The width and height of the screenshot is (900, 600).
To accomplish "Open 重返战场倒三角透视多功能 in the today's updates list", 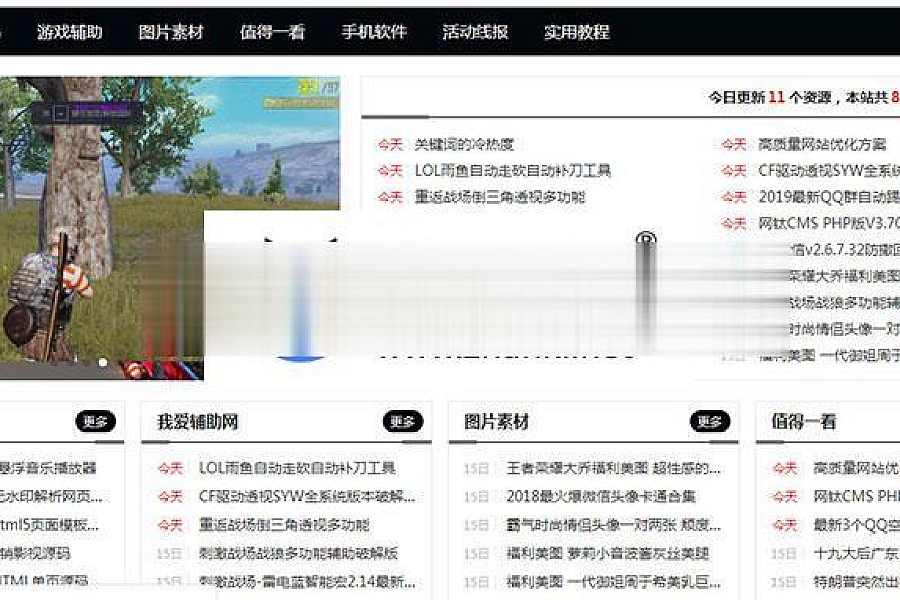I will [500, 197].
